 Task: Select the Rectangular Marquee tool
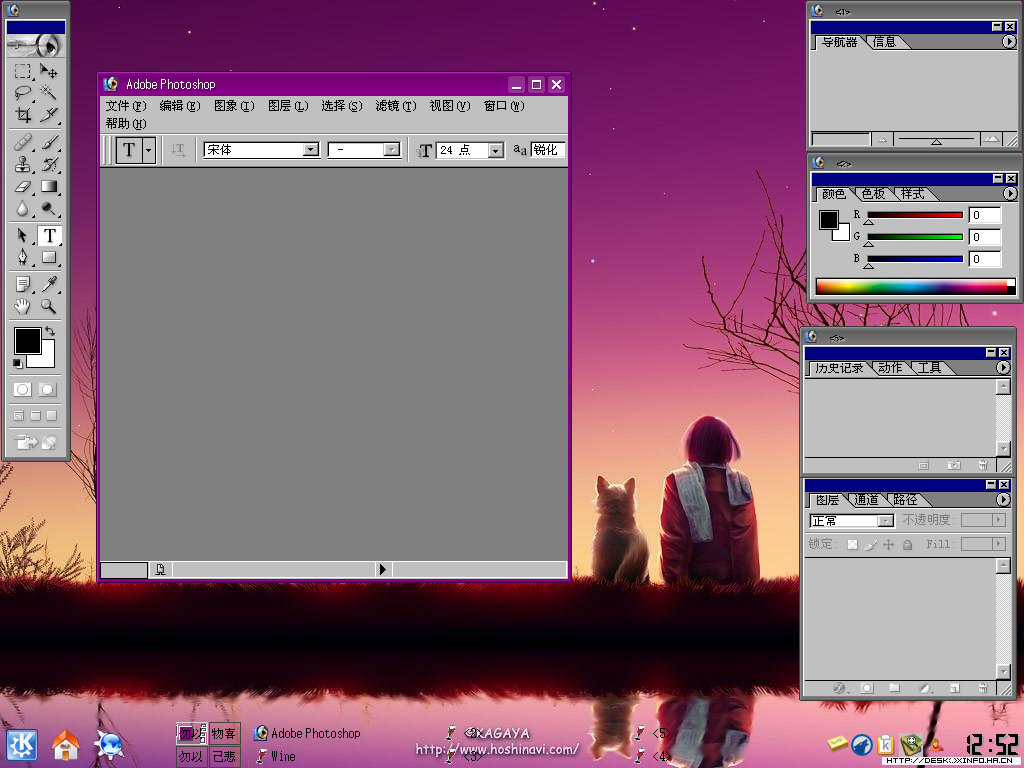tap(23, 71)
